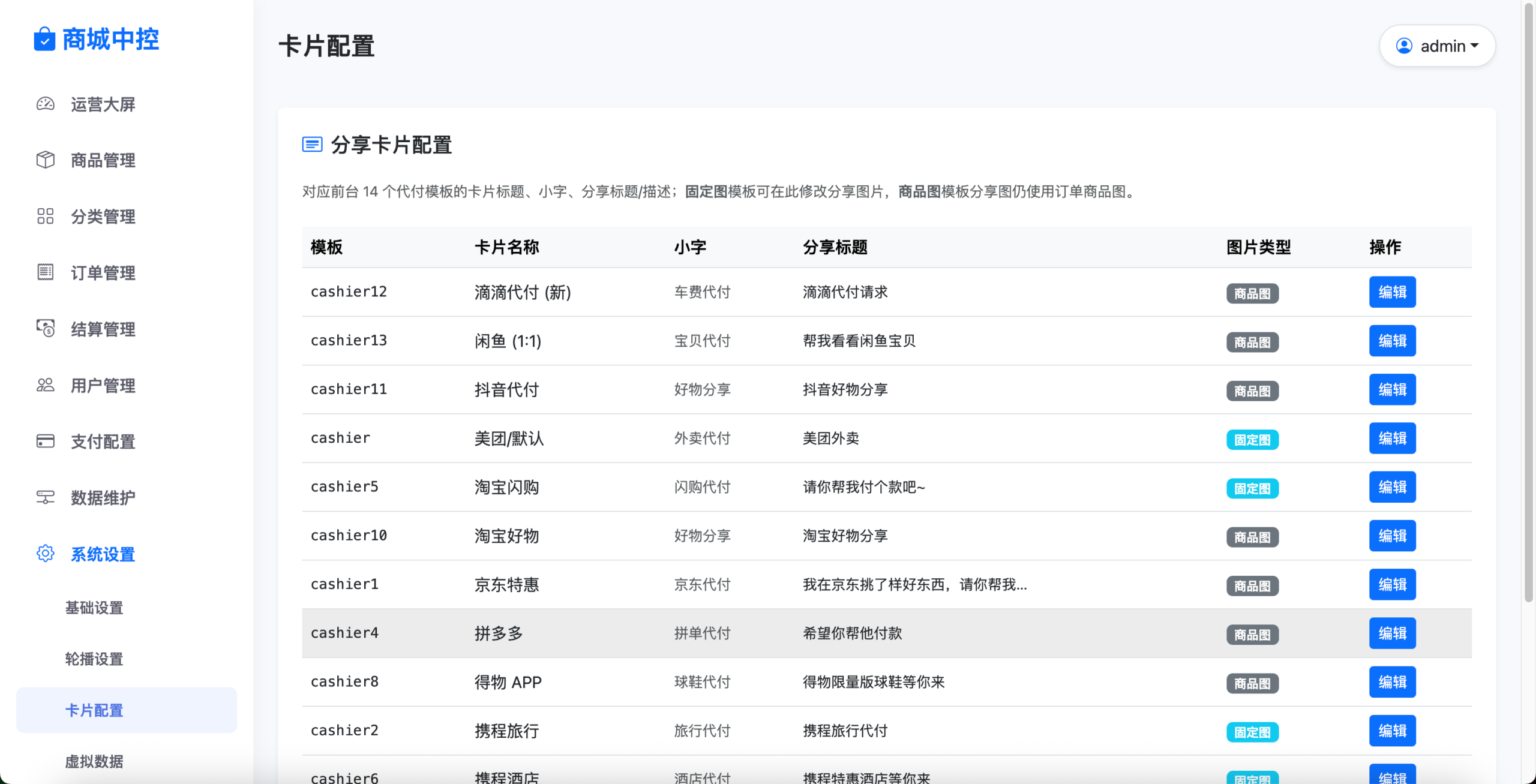Edit the 携程旅行 card config

click(1393, 730)
